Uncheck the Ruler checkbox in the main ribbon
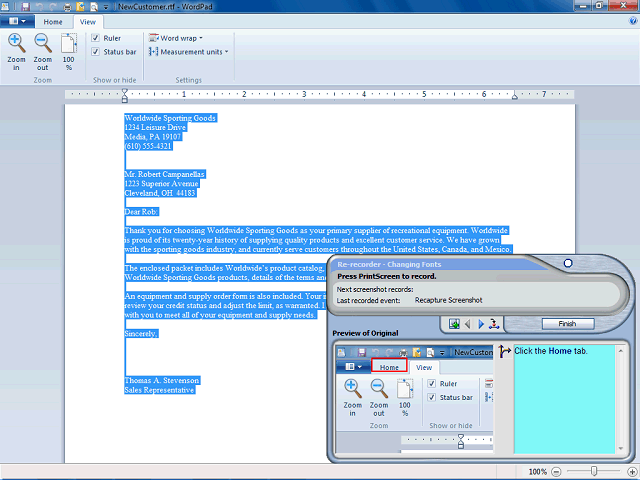640x480 pixels. tap(96, 38)
